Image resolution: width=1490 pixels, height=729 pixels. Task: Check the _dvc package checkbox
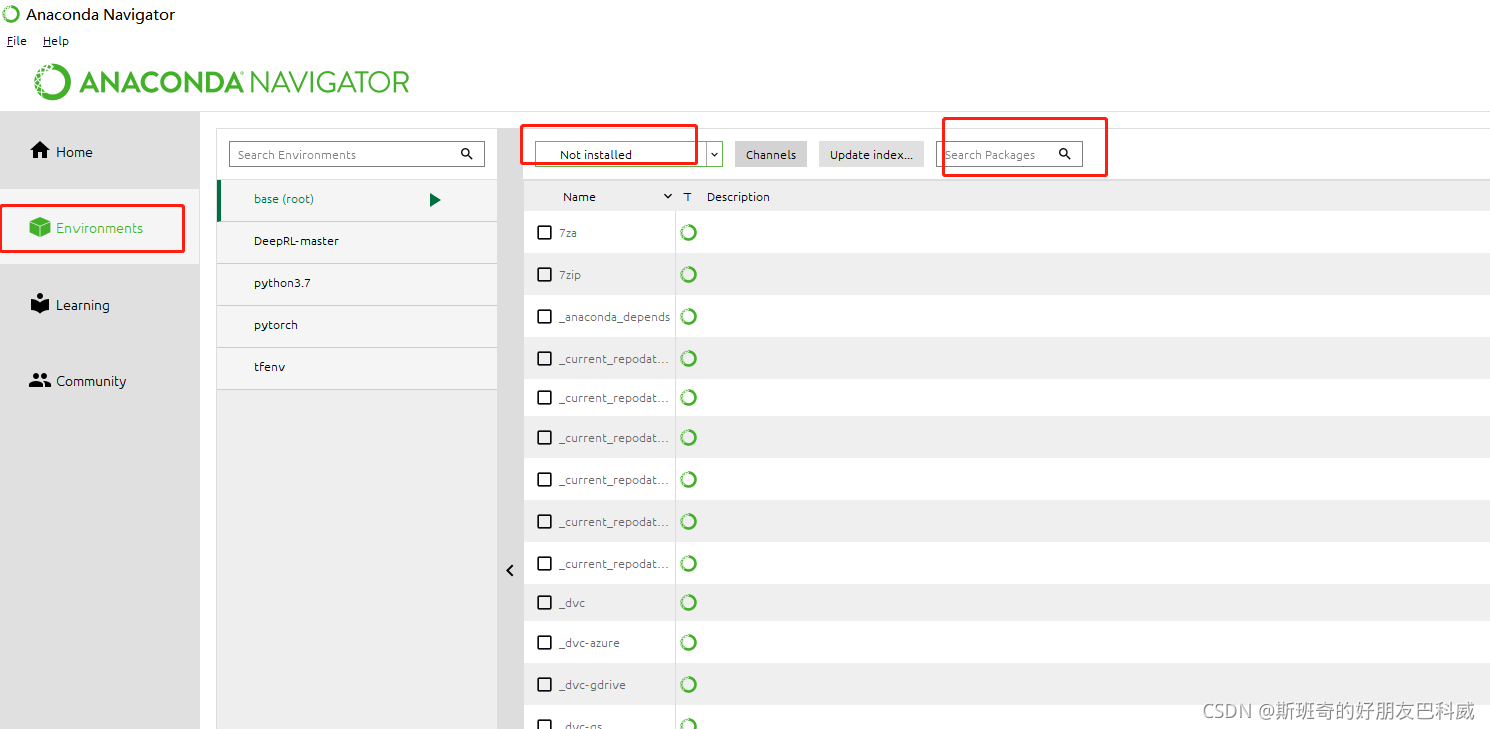[544, 603]
